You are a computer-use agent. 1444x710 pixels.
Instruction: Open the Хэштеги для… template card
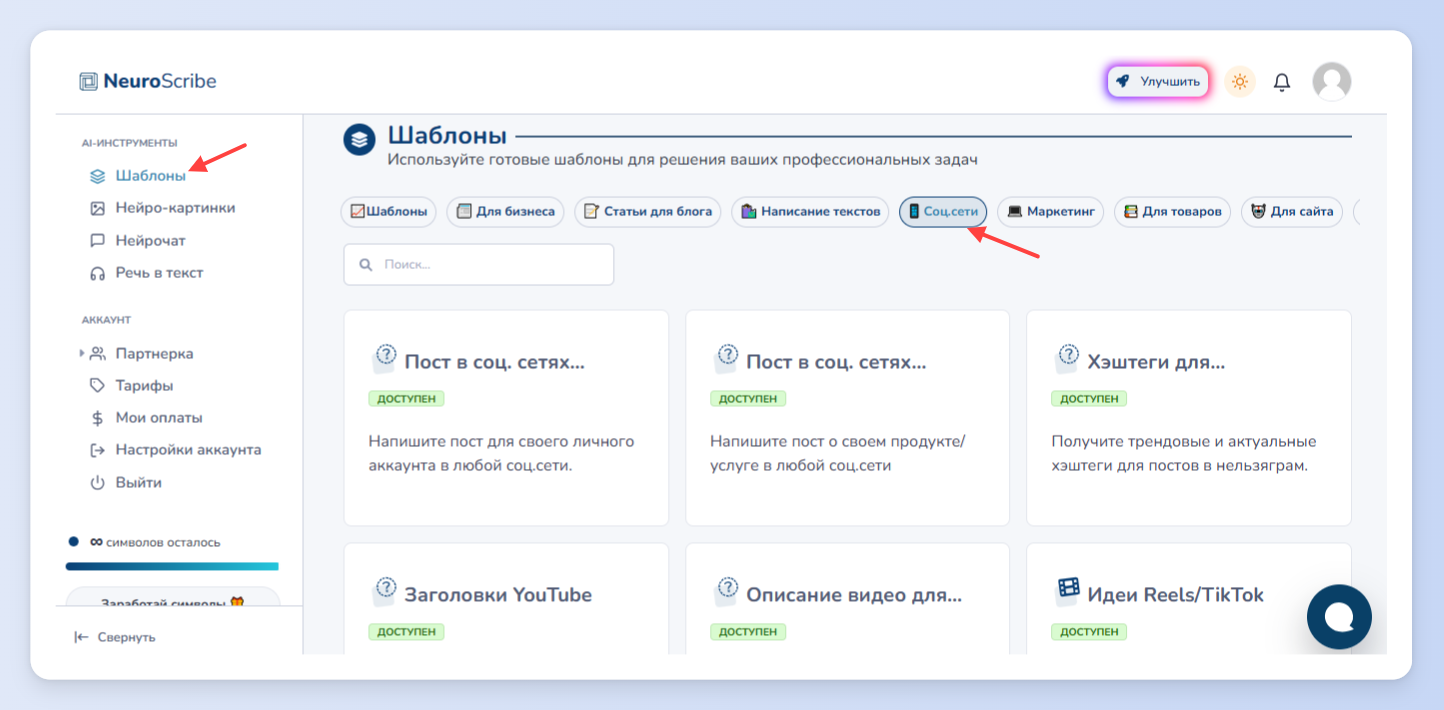1189,418
